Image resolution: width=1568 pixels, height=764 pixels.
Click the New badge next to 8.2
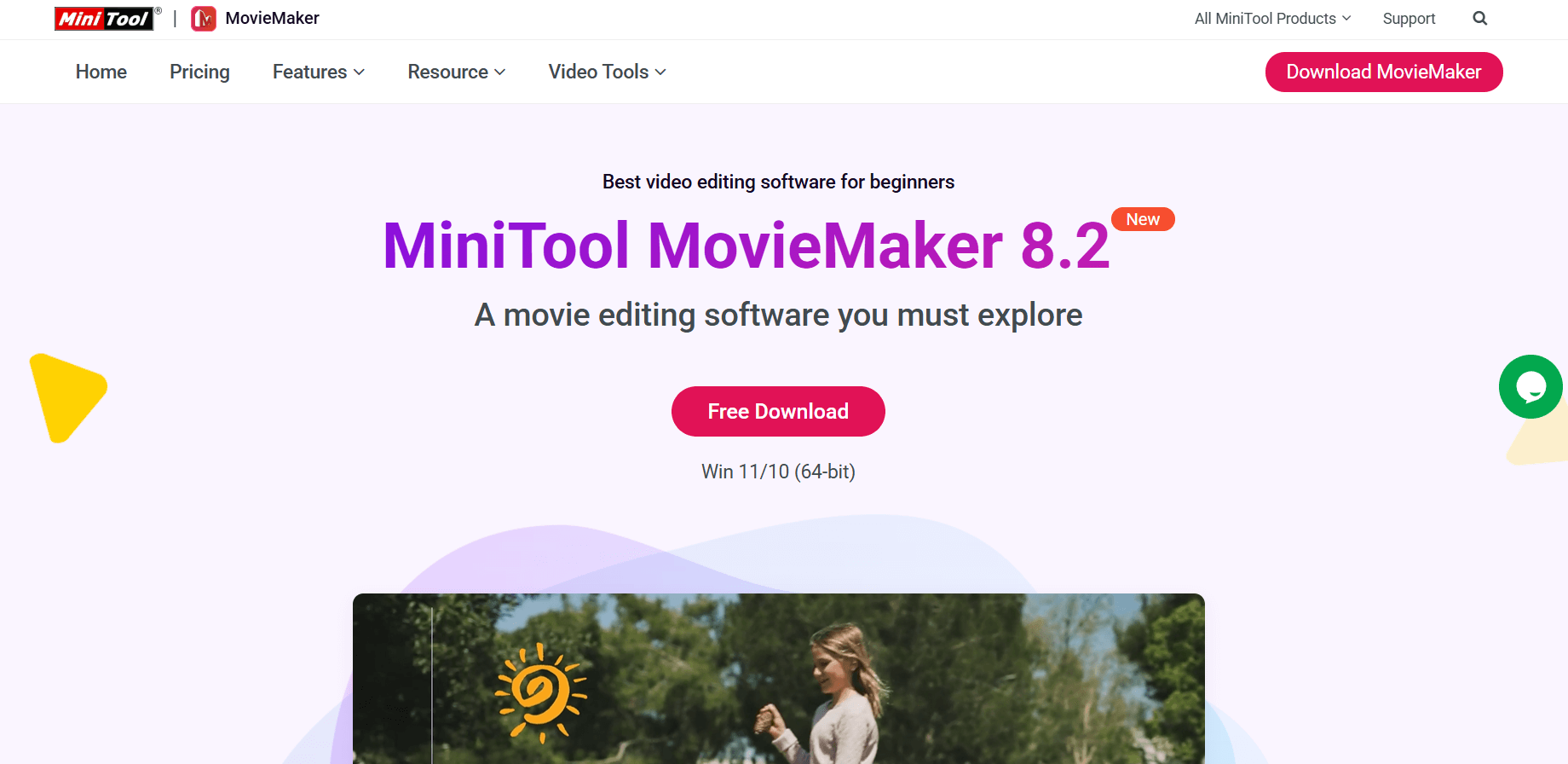coord(1143,219)
